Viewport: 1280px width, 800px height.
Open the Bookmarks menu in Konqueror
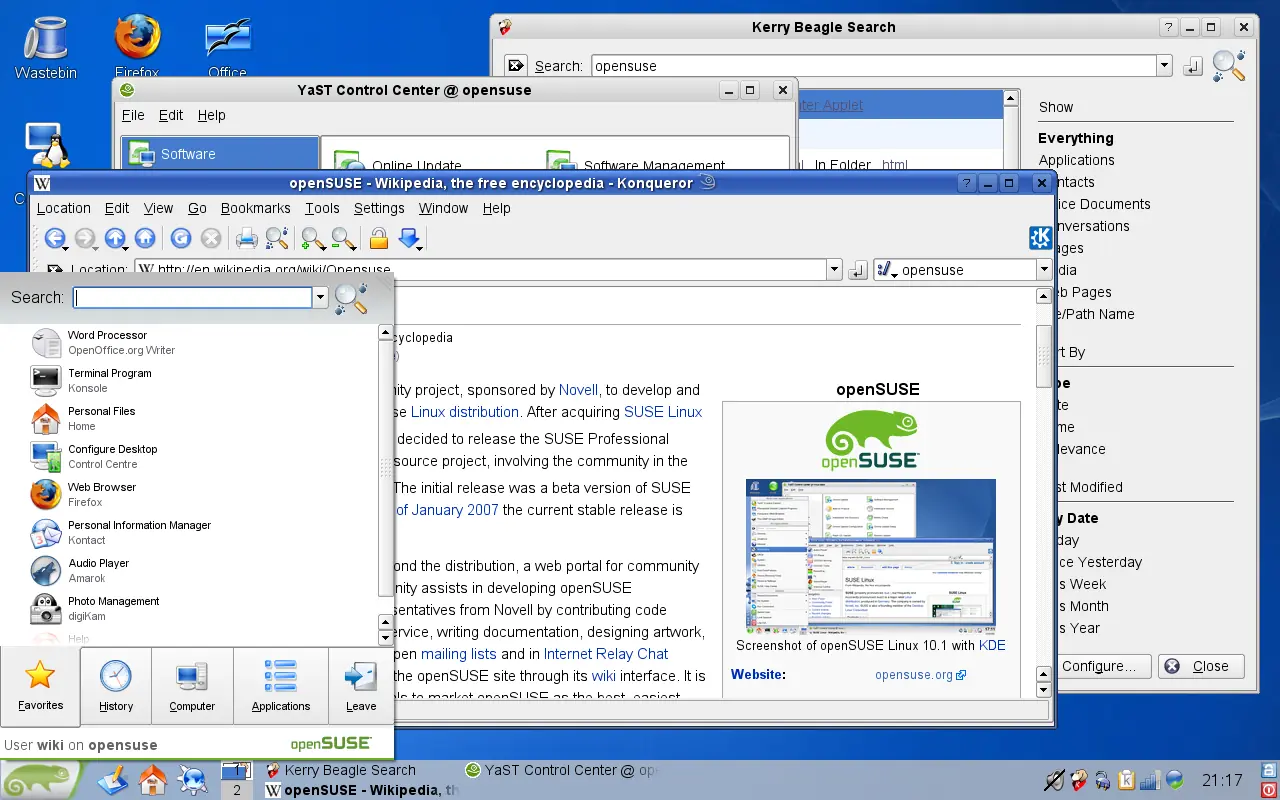pos(255,208)
